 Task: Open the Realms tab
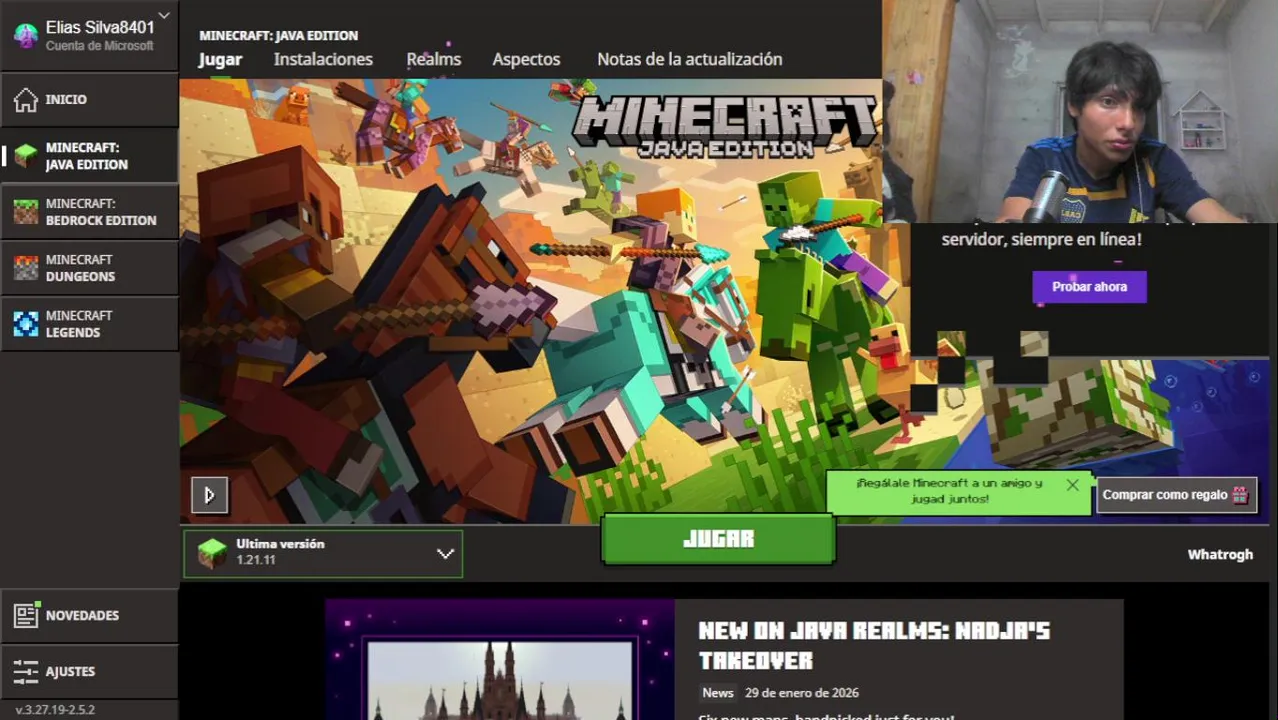pos(433,59)
